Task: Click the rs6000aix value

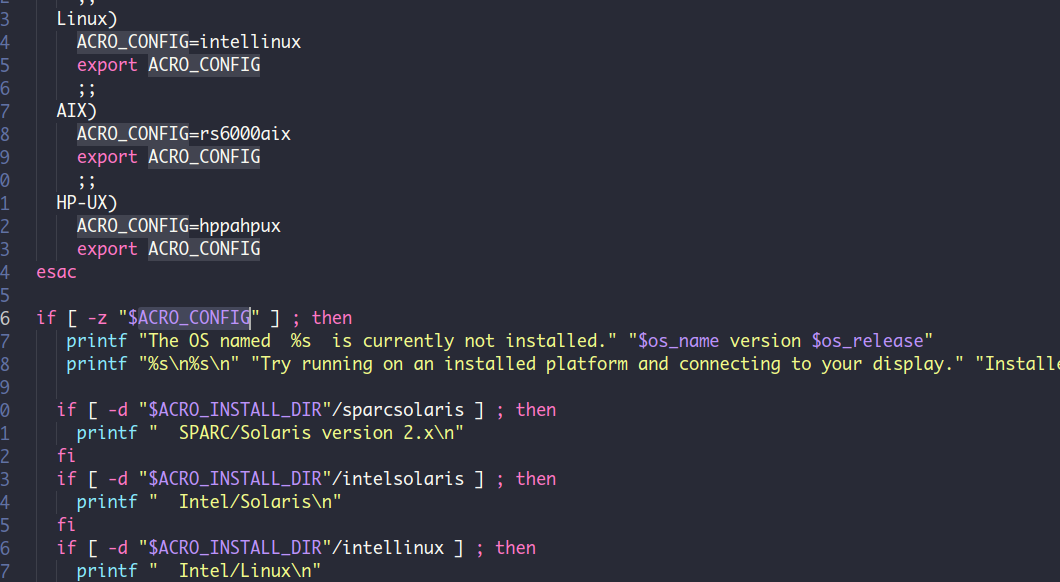Action: [x=245, y=134]
